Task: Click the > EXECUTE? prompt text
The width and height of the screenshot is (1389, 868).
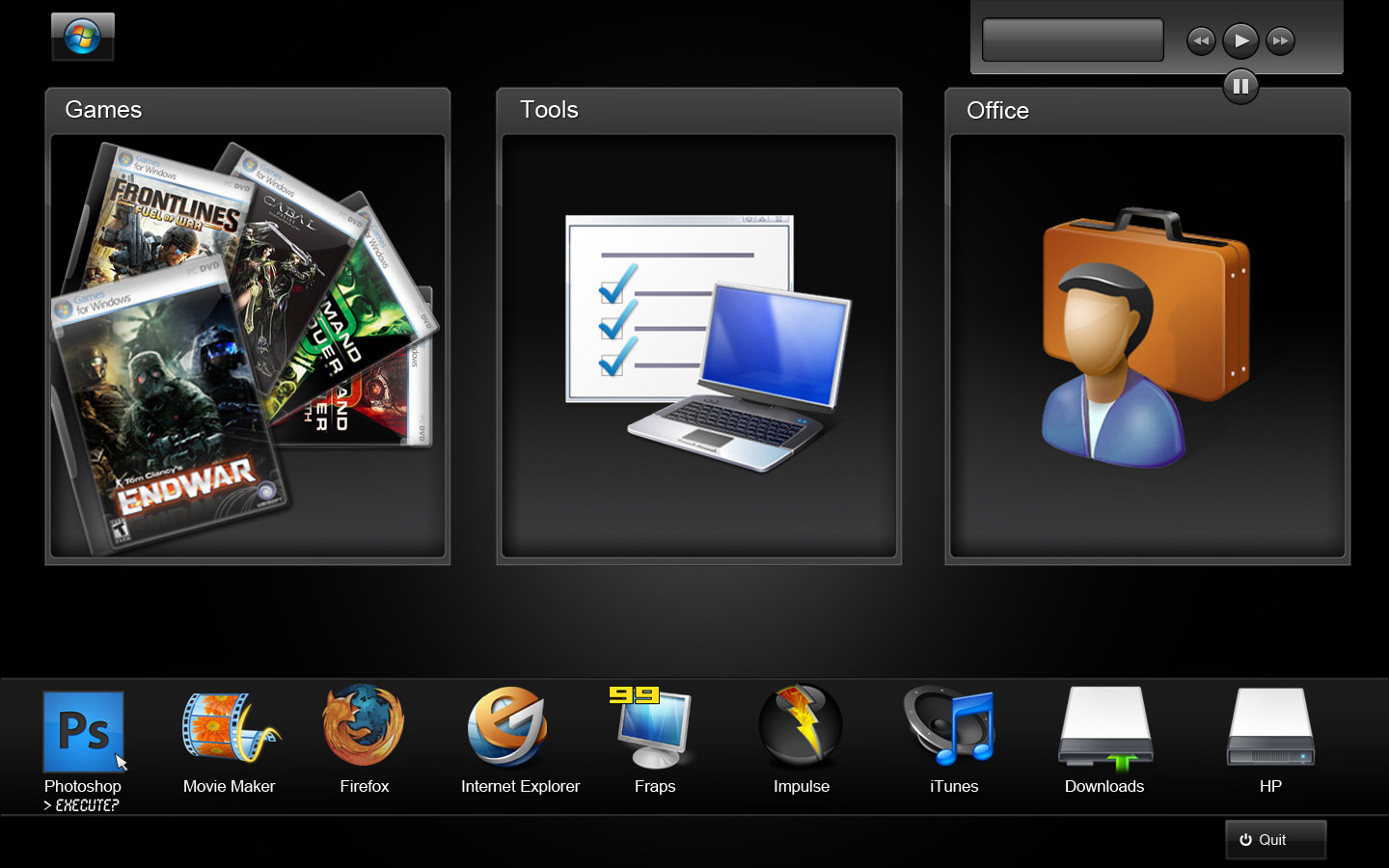Action: (81, 805)
